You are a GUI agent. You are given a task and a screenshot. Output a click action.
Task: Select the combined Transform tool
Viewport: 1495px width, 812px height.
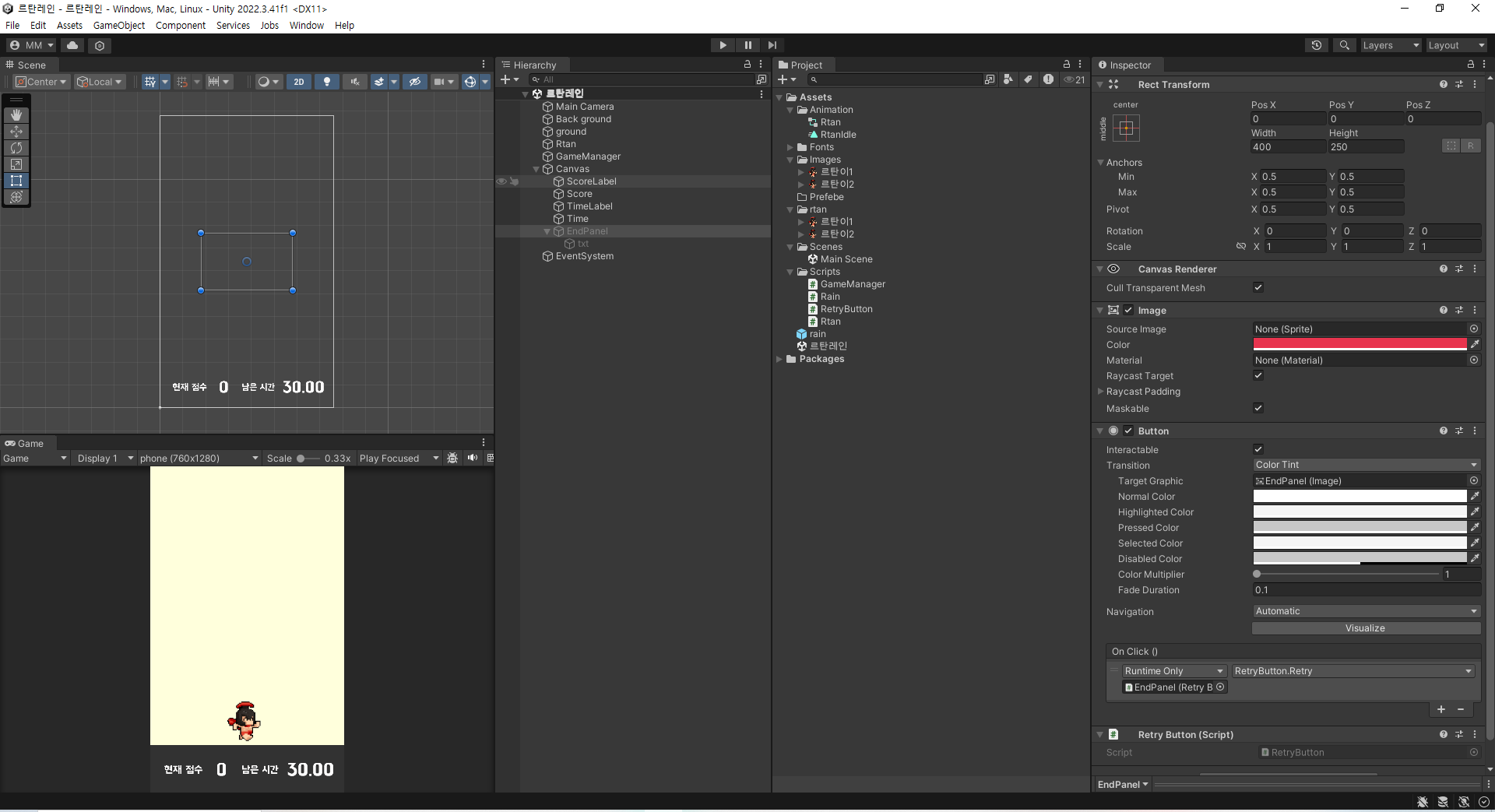[x=16, y=197]
